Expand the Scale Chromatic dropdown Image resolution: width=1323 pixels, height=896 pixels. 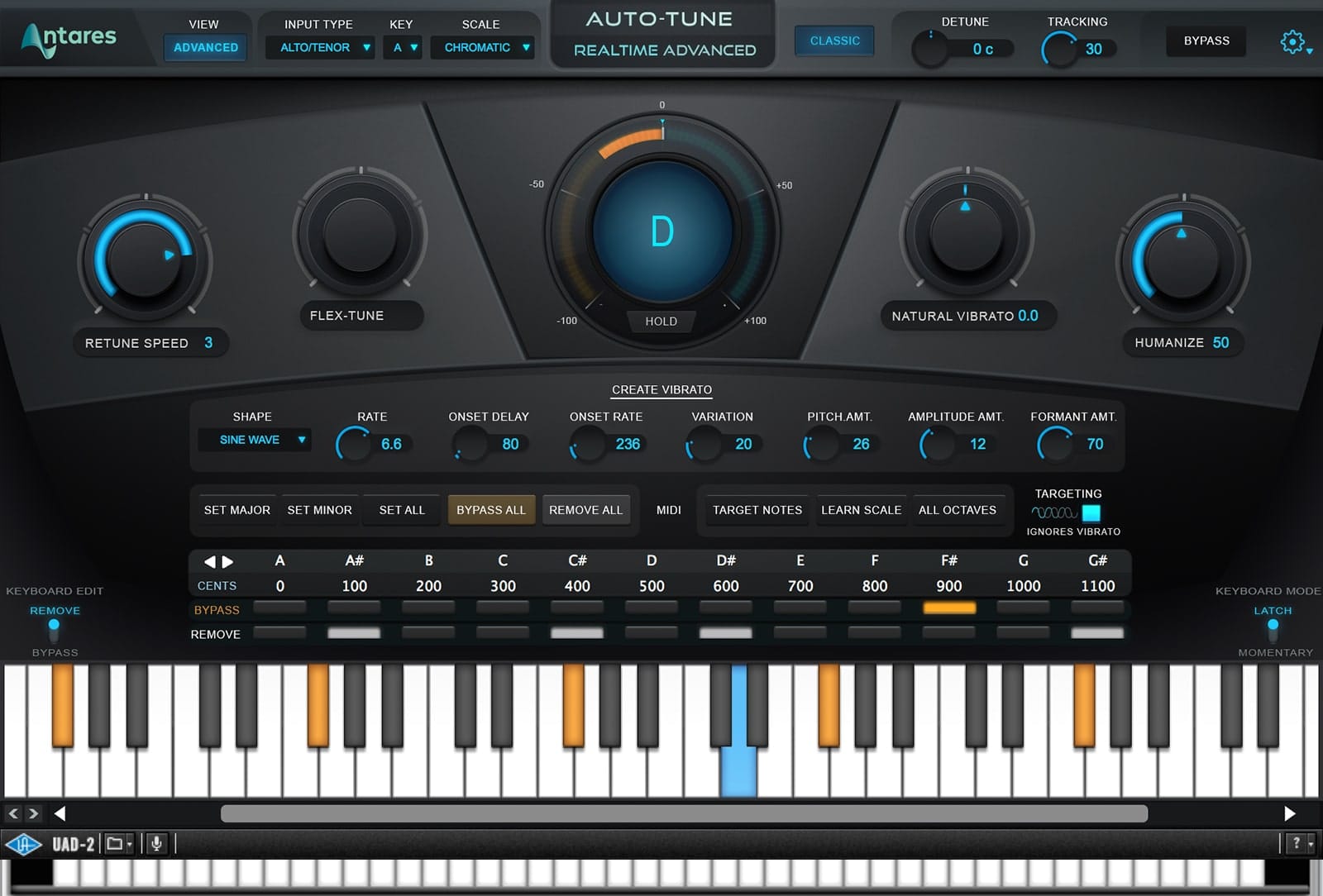click(483, 48)
